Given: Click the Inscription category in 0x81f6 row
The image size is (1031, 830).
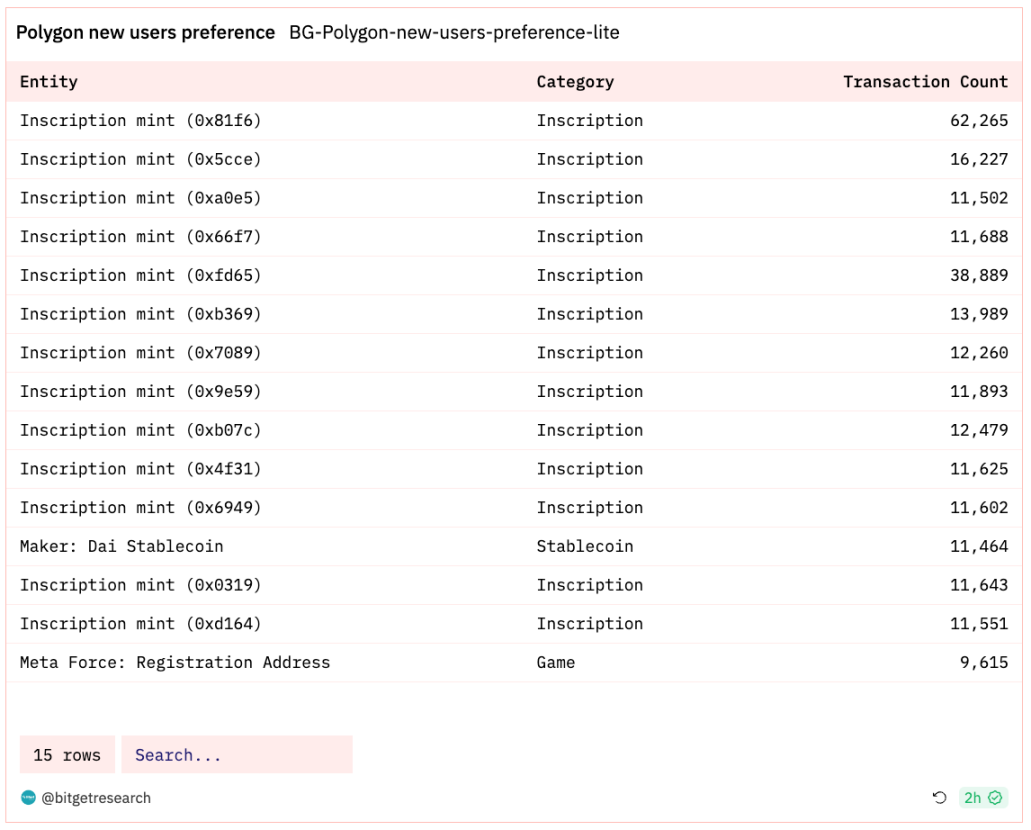Looking at the screenshot, I should 590,120.
